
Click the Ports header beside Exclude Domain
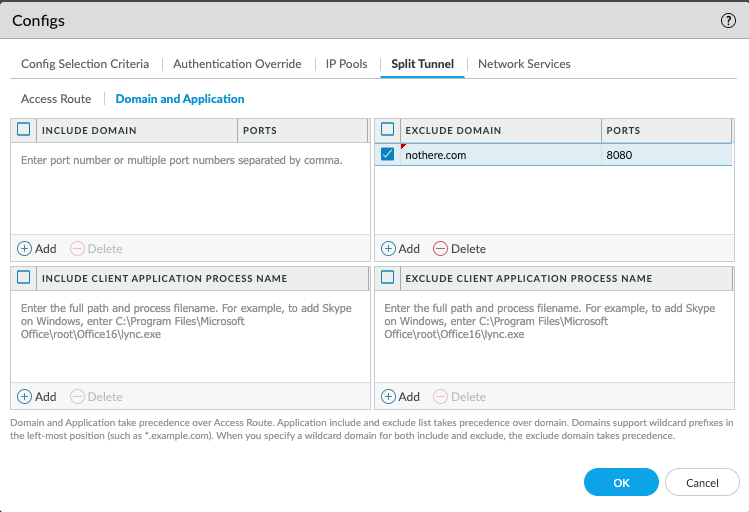click(x=666, y=130)
